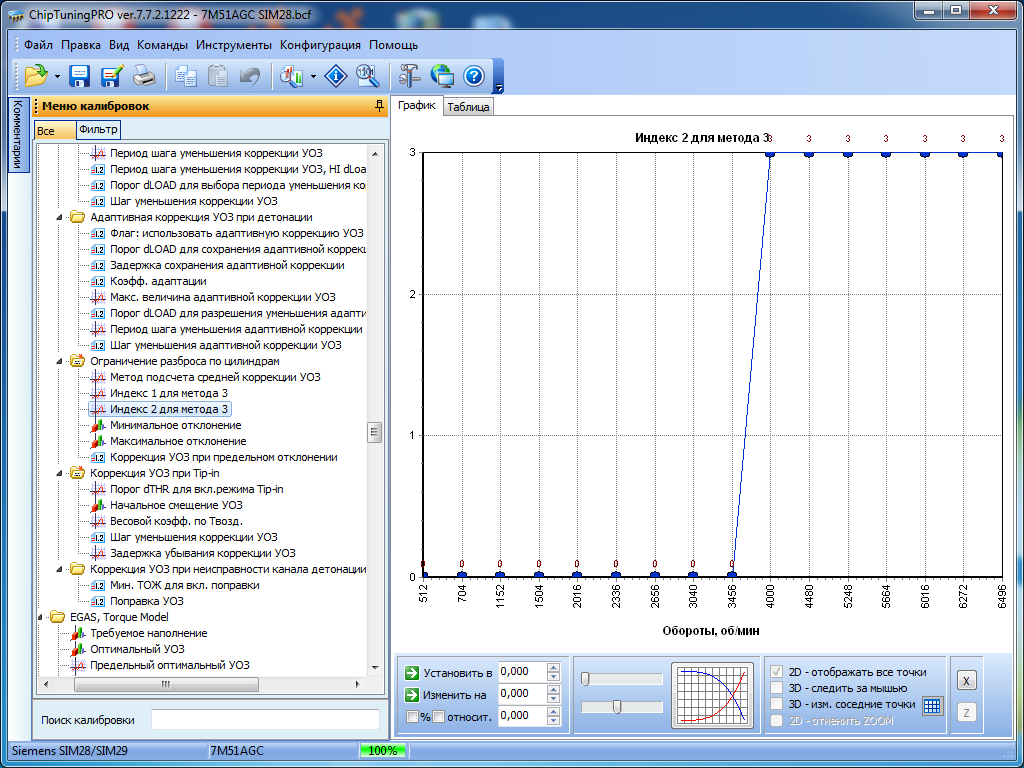1024x768 pixels.
Task: Open dropdown arrow next to Open folder icon
Action: 57,76
